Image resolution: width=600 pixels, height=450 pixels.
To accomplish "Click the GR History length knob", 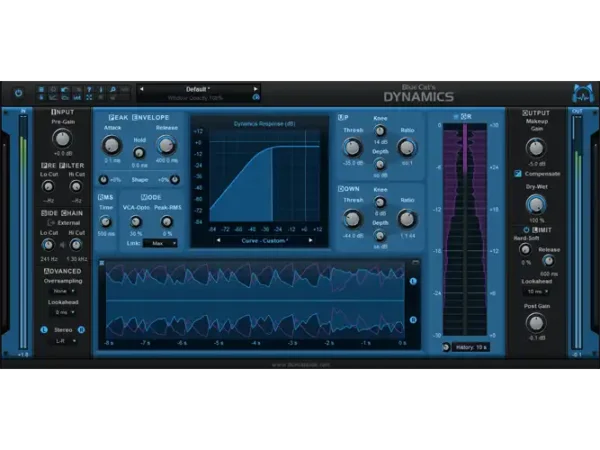I will pos(446,347).
